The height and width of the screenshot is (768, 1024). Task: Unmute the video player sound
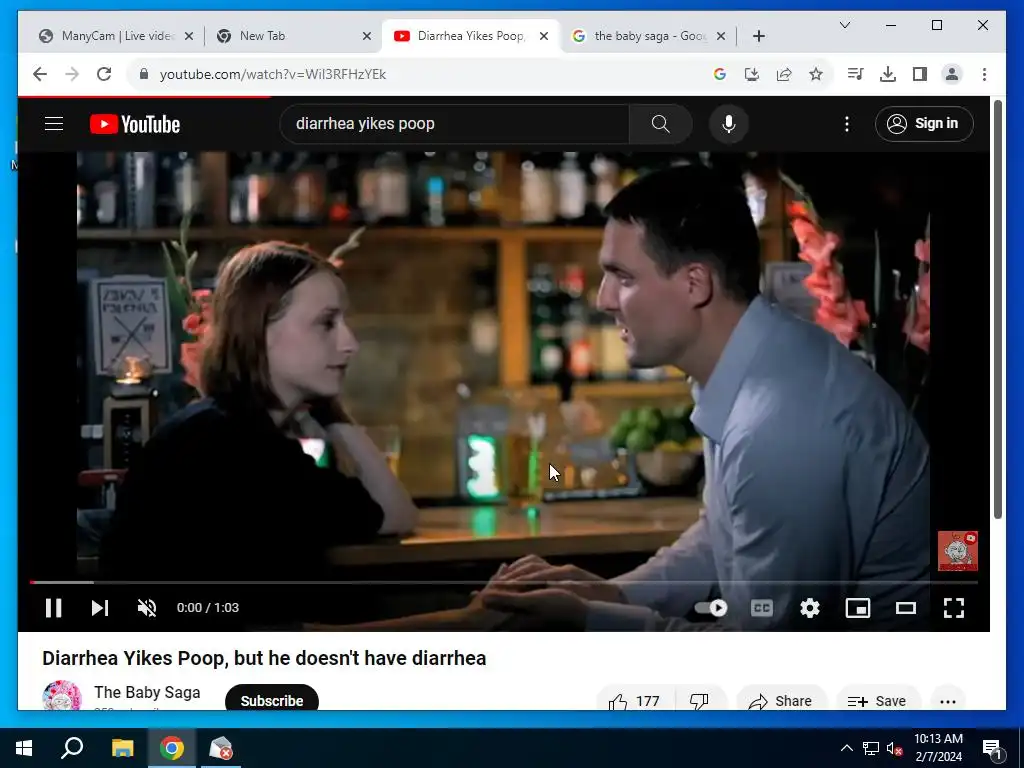[x=147, y=608]
